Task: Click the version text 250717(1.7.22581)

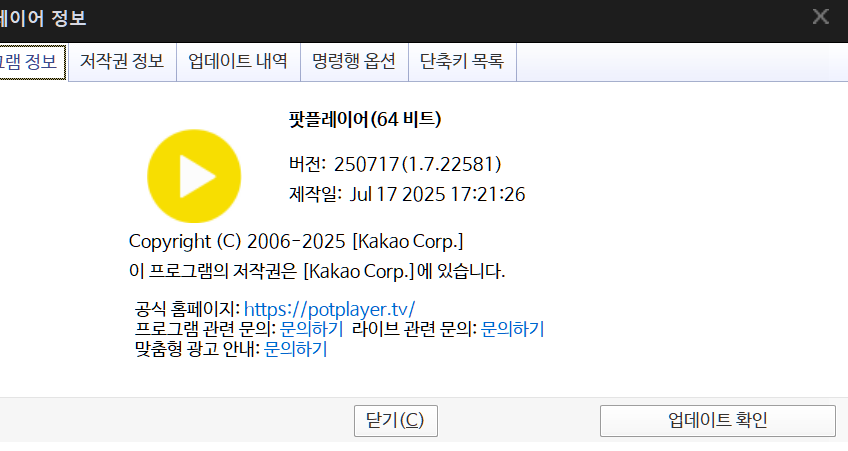Action: (x=418, y=164)
